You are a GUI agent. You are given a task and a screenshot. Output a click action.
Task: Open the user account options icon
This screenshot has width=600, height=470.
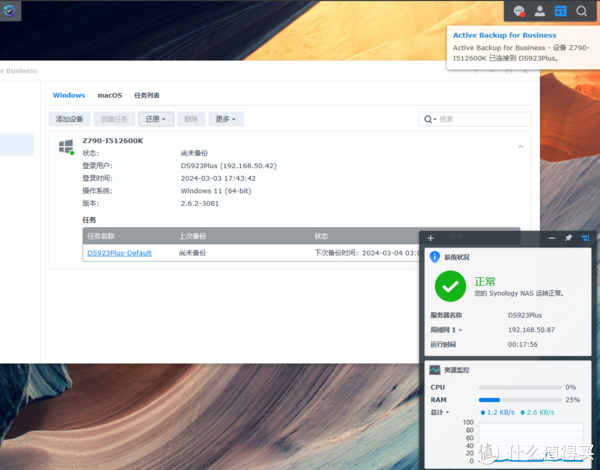540,11
